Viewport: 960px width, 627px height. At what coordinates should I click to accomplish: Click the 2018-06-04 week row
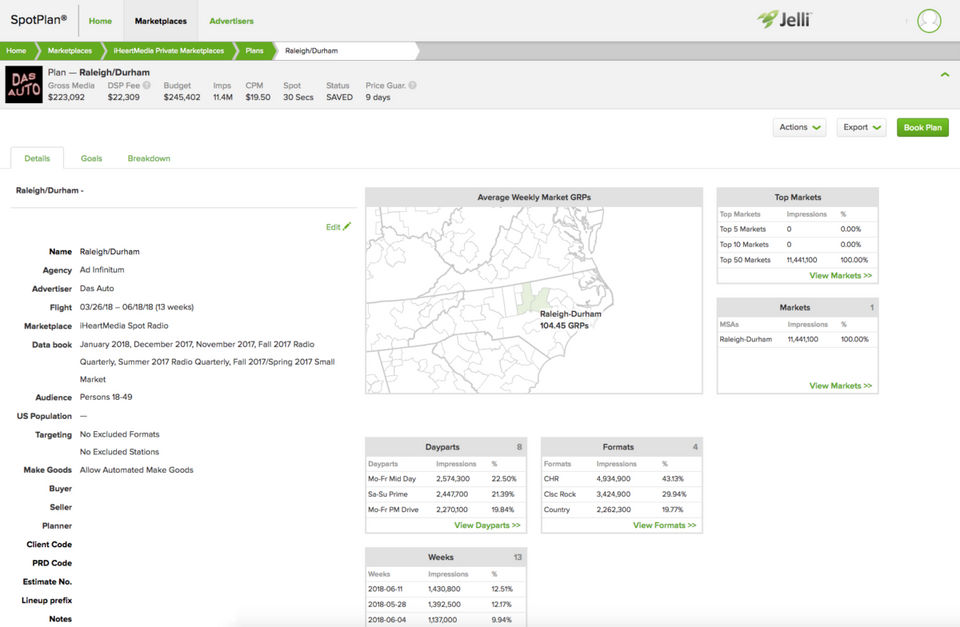[446, 620]
